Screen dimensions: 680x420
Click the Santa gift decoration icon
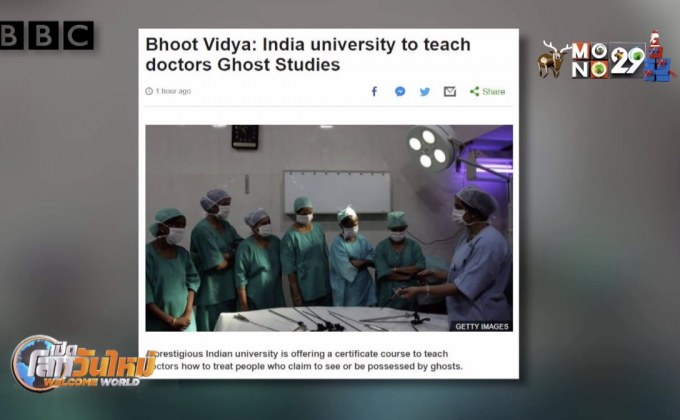[658, 56]
